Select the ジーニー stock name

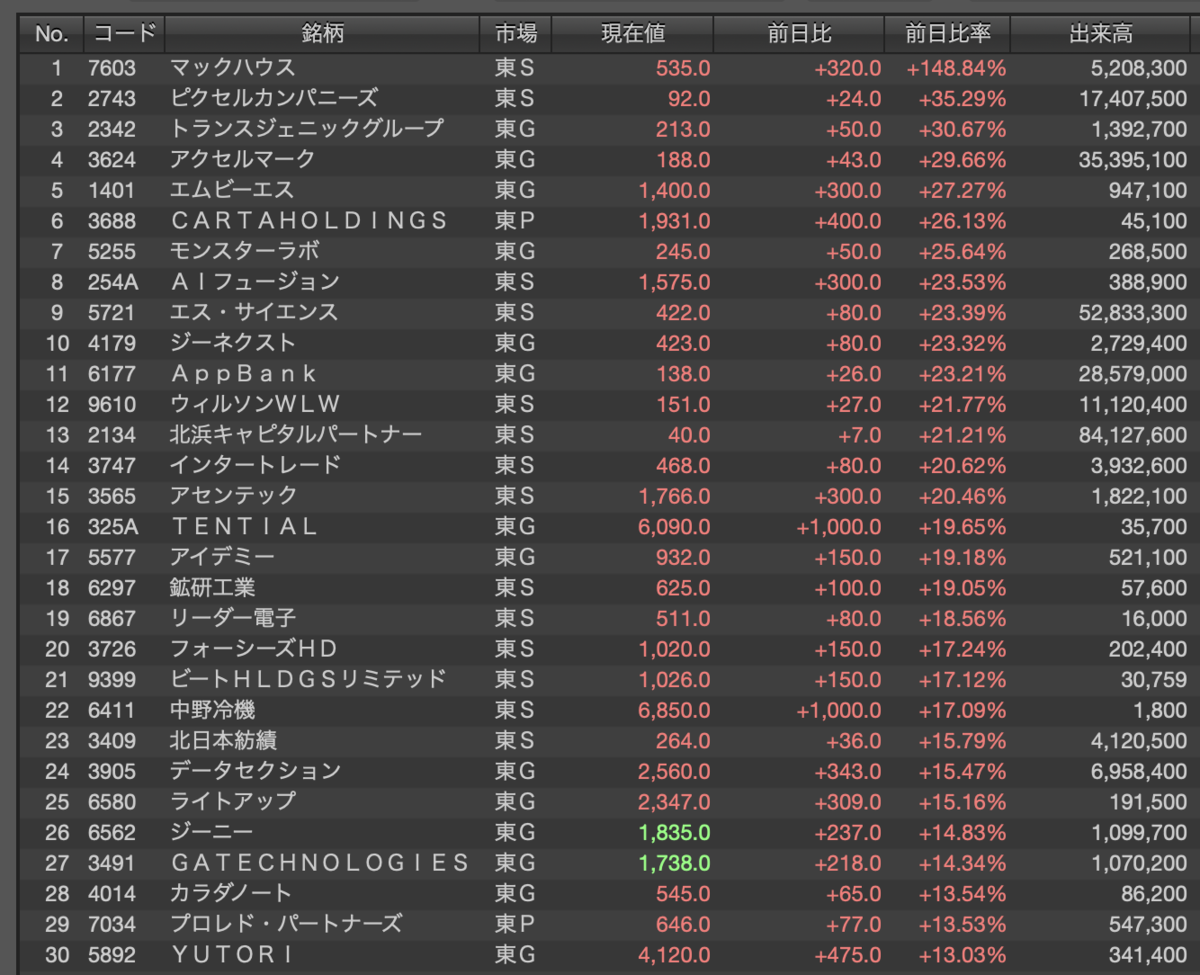pyautogui.click(x=212, y=832)
